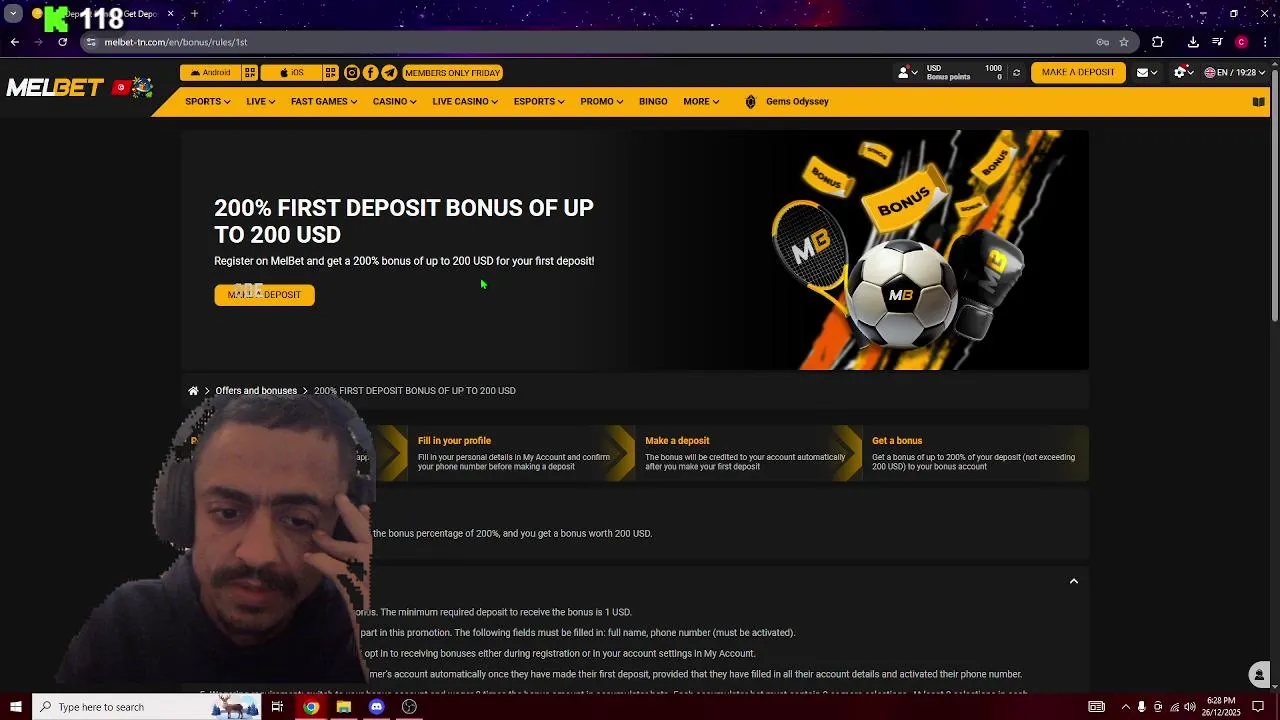The image size is (1280, 720).
Task: Open the notifications action center icon
Action: tap(1259, 707)
